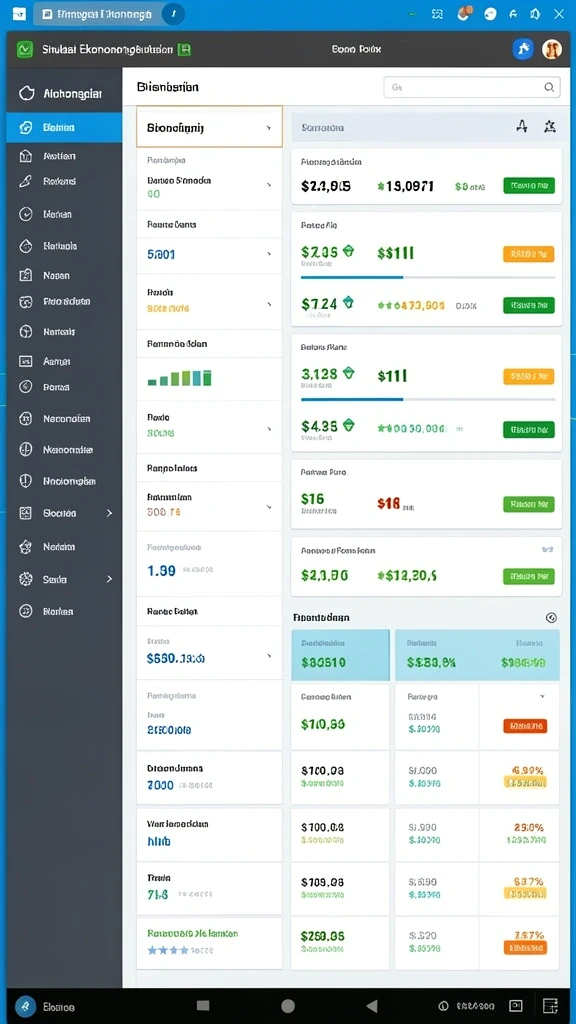Open the chevron dropdown in the lower table header

[x=542, y=697]
